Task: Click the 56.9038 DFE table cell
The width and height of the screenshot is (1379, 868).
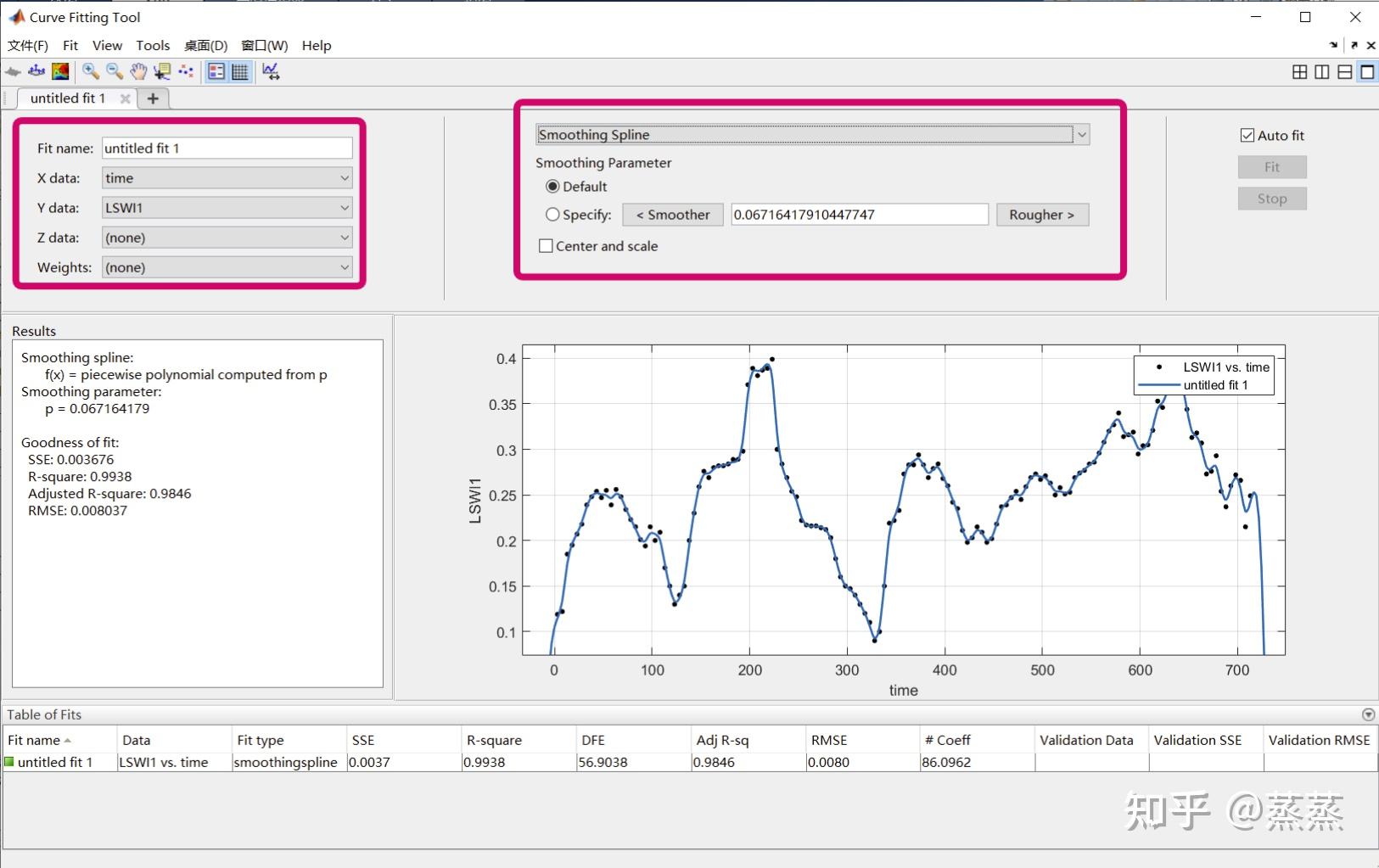Action: pyautogui.click(x=634, y=762)
